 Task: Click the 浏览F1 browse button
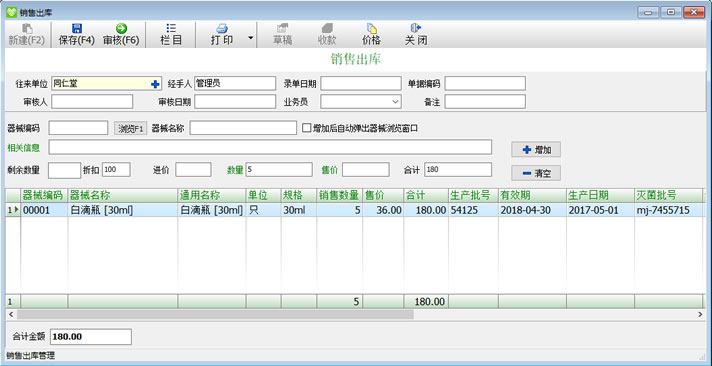131,129
